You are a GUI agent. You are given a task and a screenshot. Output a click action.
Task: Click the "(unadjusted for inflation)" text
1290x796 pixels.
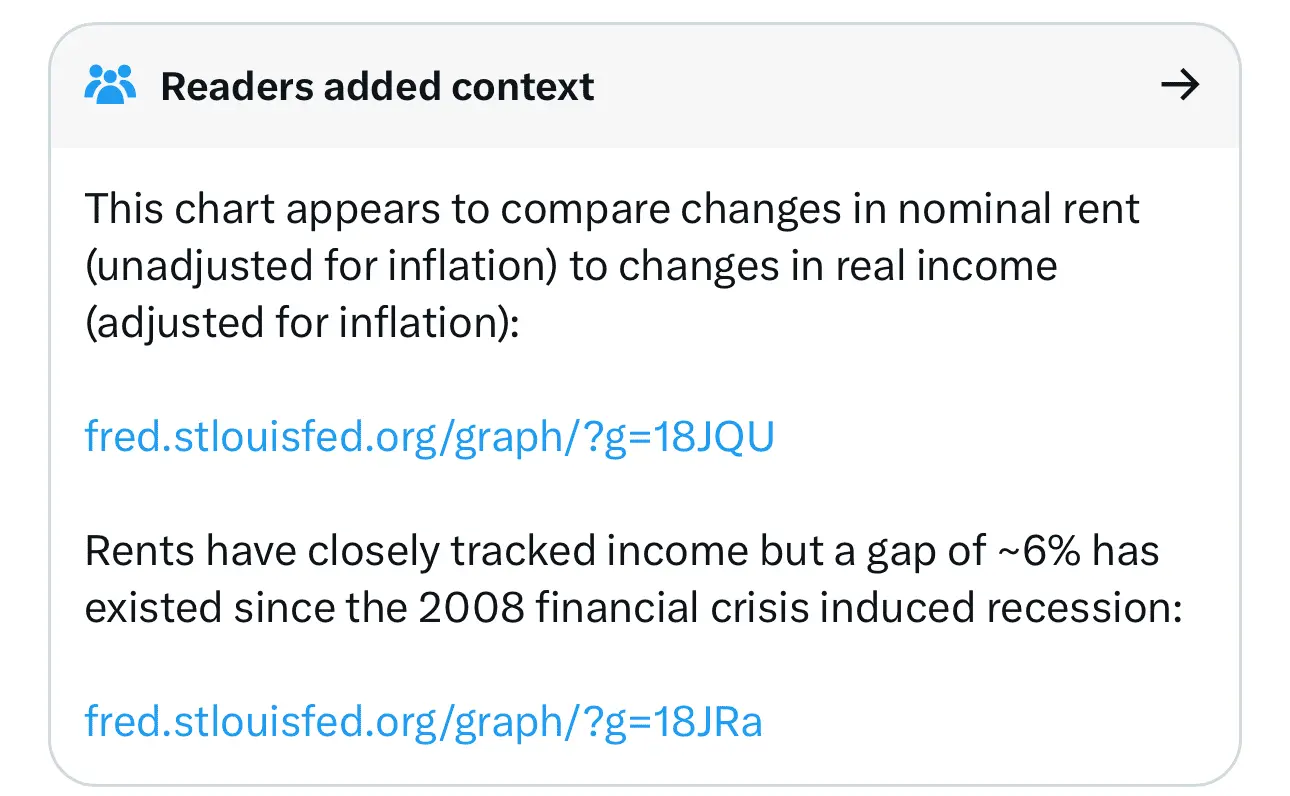click(x=320, y=267)
